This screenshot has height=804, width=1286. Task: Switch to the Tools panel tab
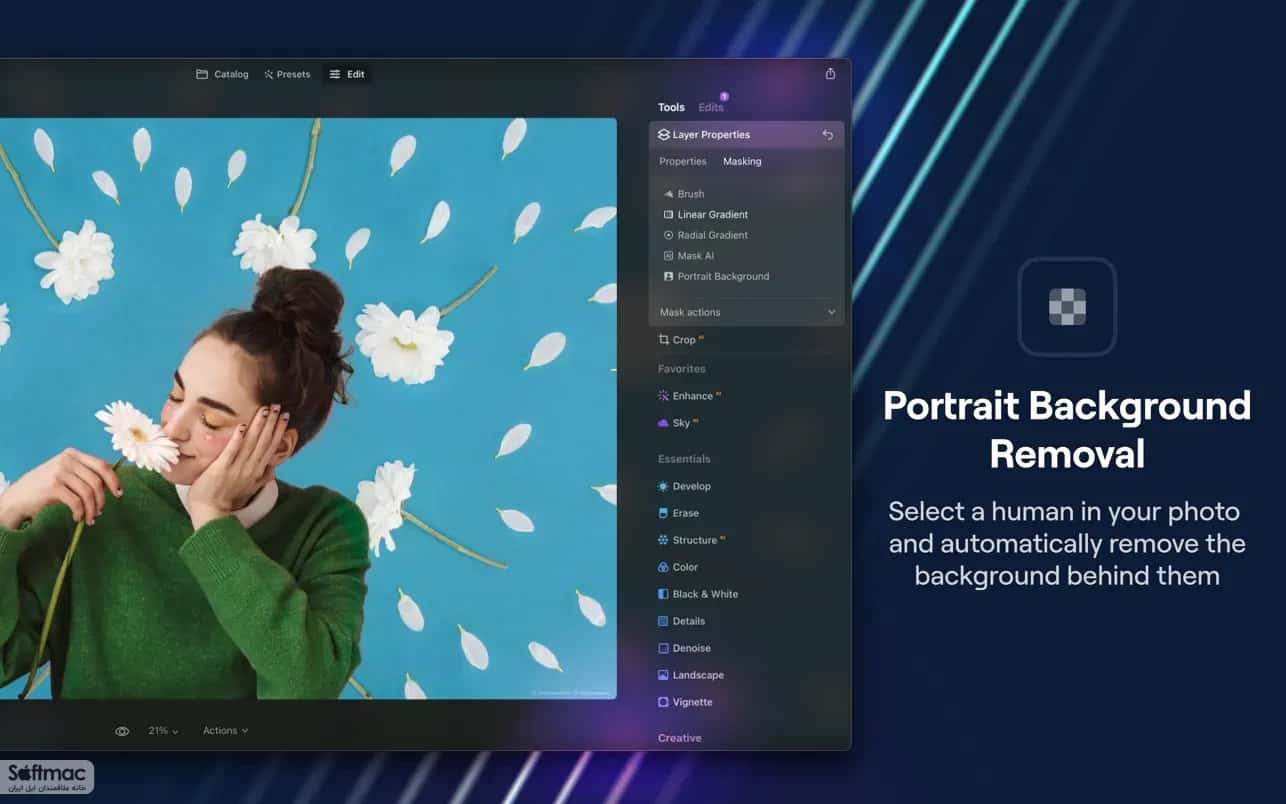tap(671, 107)
